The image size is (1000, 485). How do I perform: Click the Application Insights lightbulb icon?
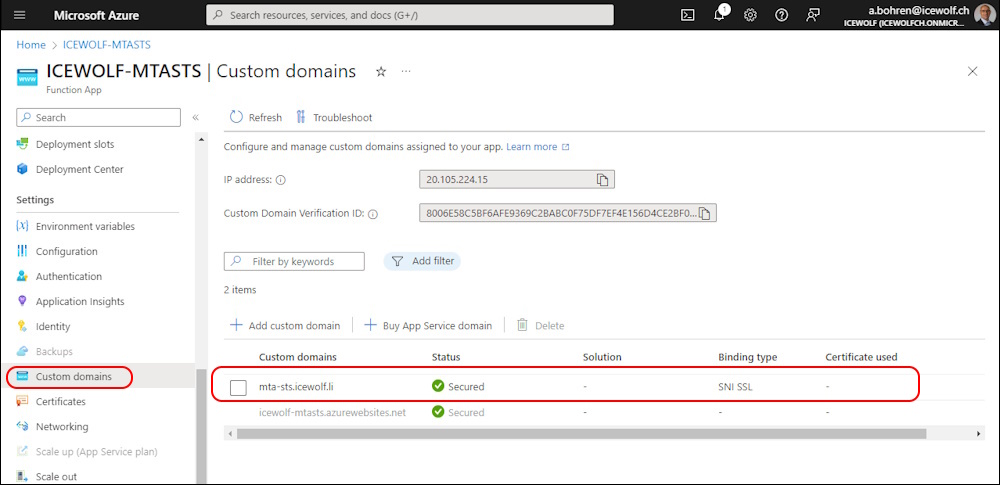[22, 301]
